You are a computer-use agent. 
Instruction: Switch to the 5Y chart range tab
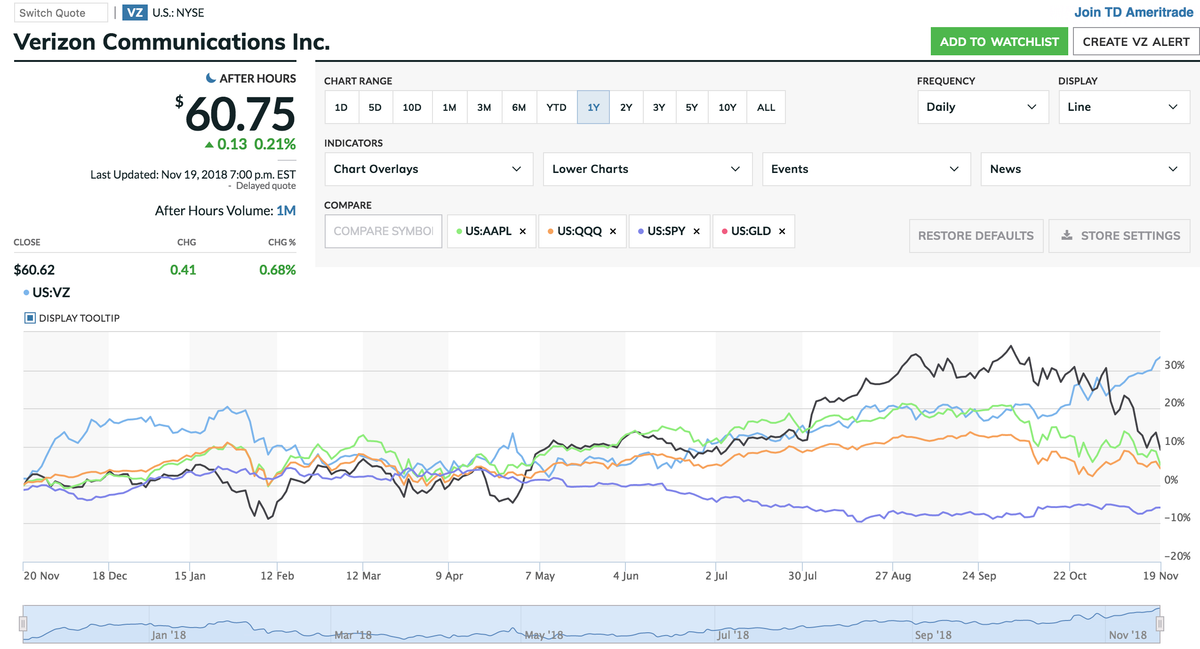coord(691,106)
